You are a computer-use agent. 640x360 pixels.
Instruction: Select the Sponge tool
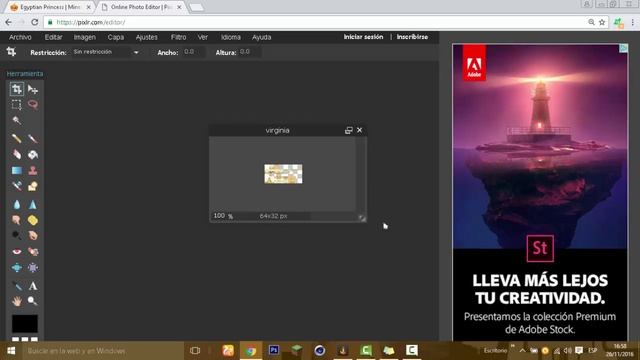(x=33, y=220)
